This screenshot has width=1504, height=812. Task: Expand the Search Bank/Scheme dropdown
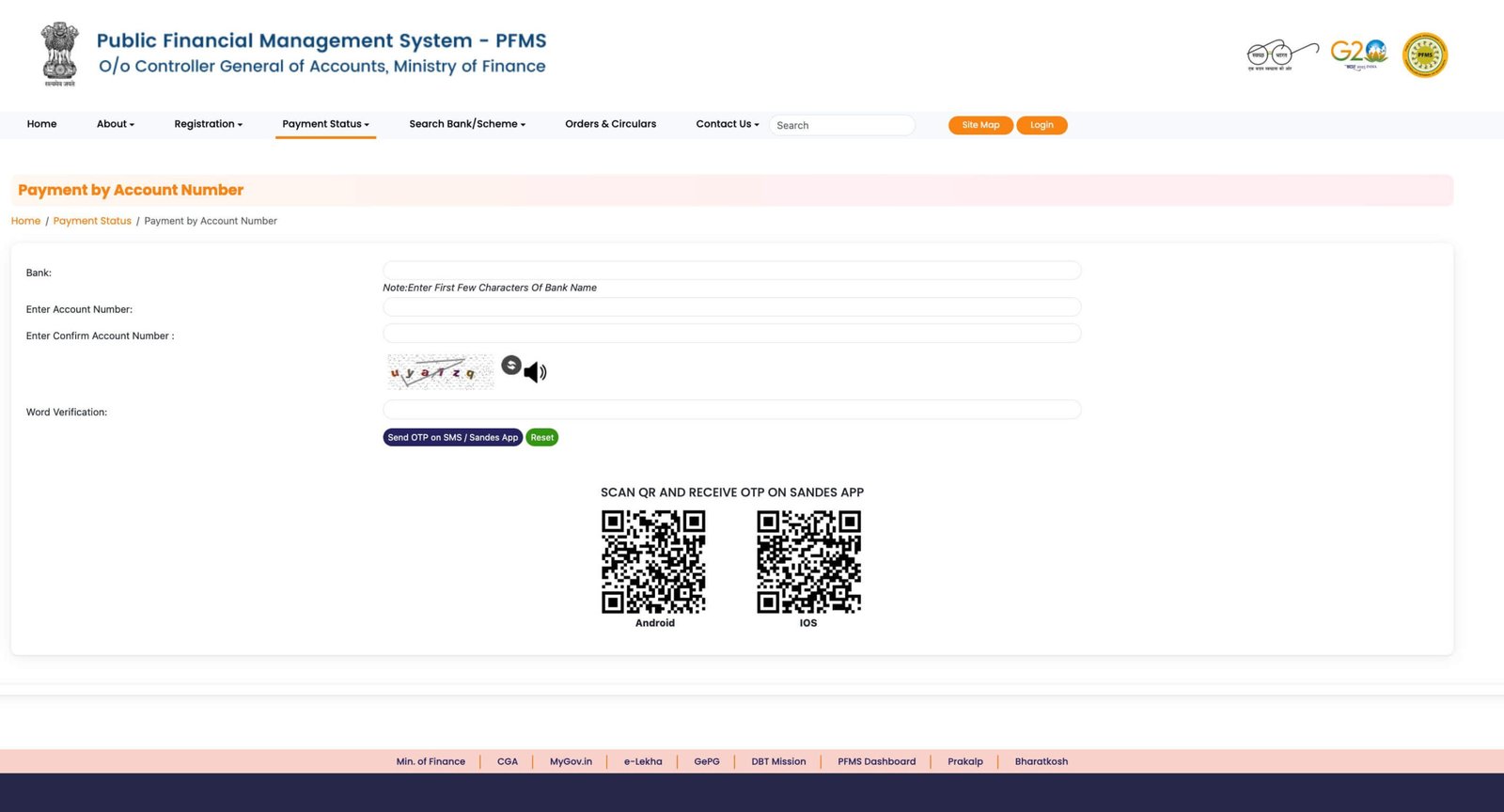tap(467, 124)
